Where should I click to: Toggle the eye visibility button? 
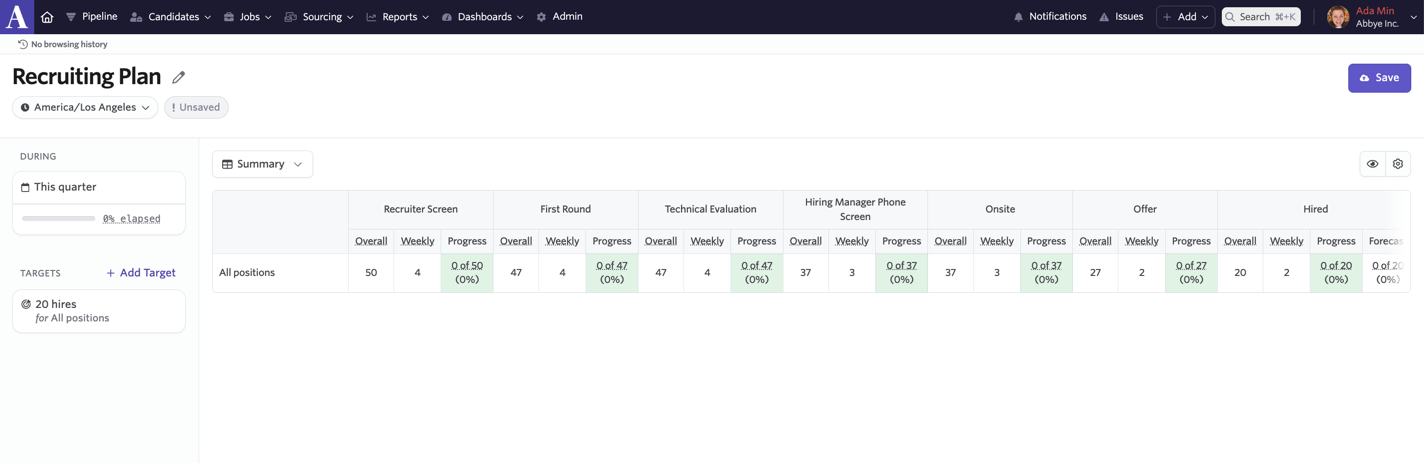pos(1372,164)
